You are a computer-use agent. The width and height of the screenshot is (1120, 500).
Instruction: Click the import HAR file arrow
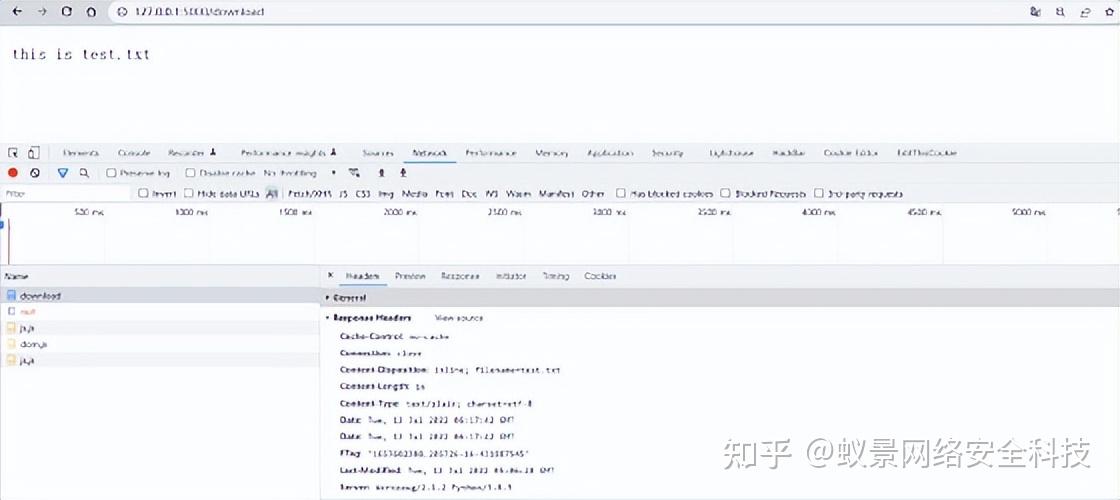[381, 173]
